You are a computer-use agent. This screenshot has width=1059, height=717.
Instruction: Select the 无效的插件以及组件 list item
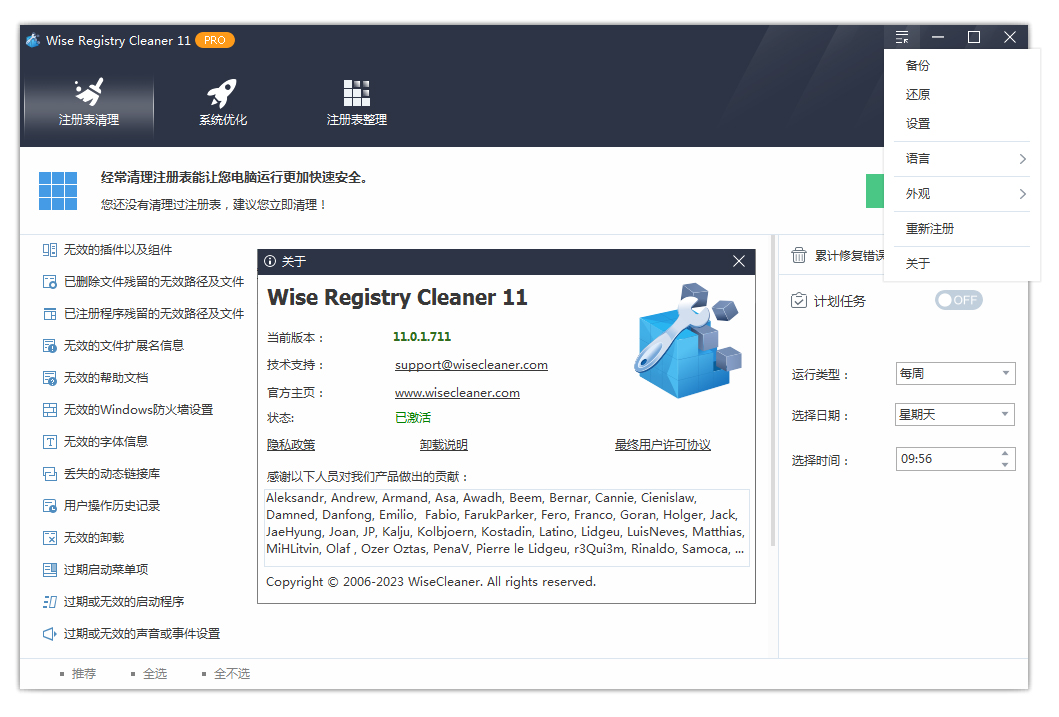118,250
